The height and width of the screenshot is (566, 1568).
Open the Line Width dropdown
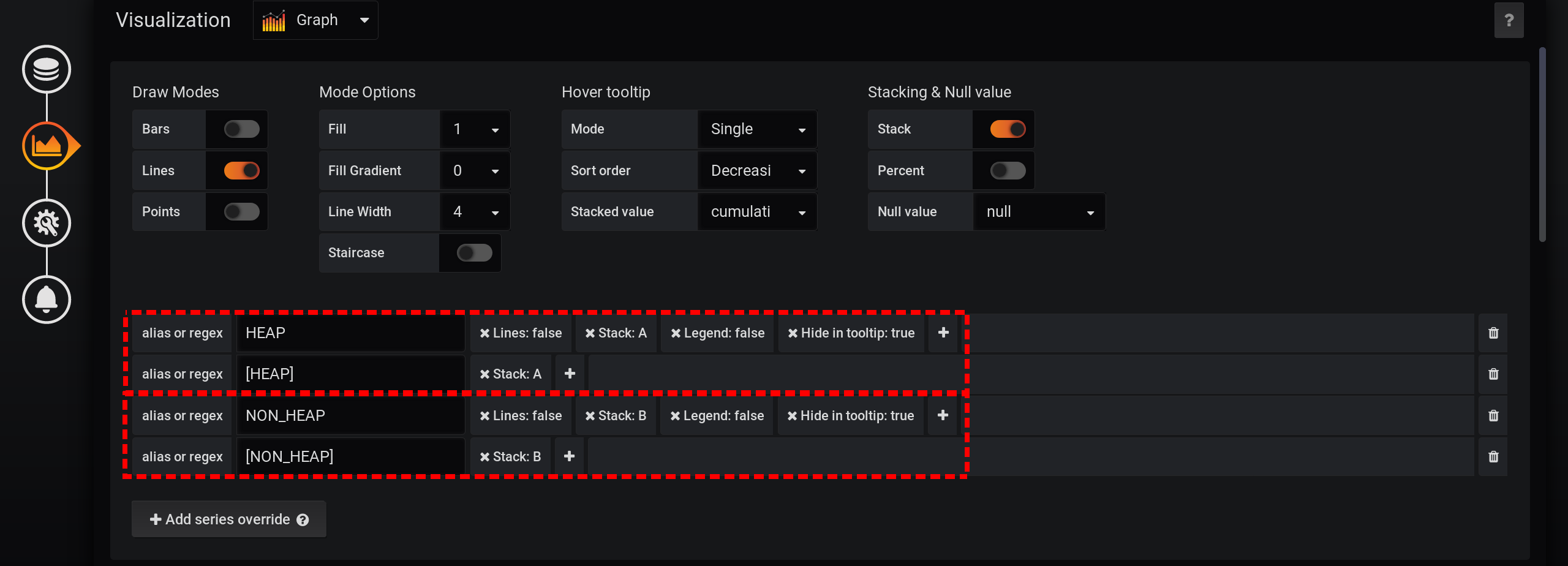(475, 211)
